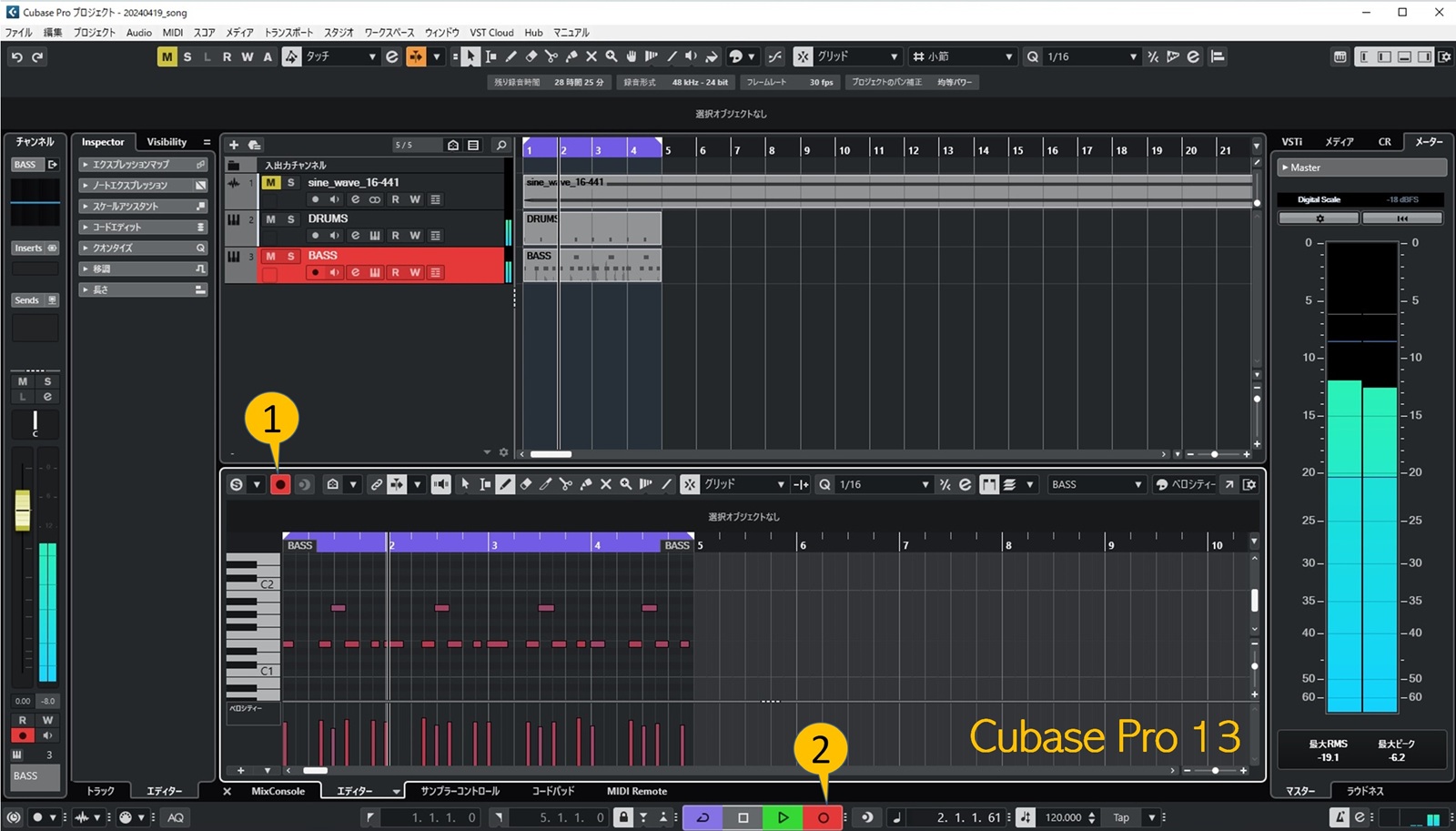Switch to MixConsole lower zone tab
This screenshot has width=1456, height=831.
pos(278,792)
